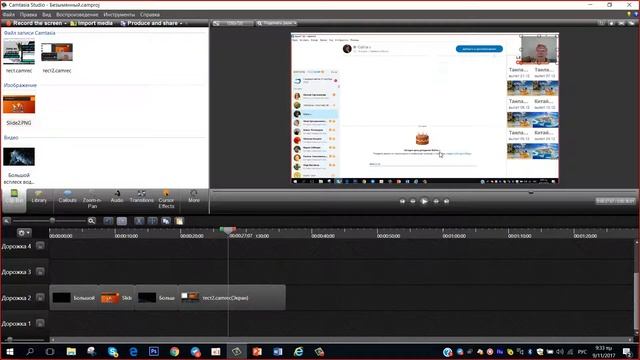Expand Produce and share dropdown arrow
640x360 pixels.
(181, 24)
